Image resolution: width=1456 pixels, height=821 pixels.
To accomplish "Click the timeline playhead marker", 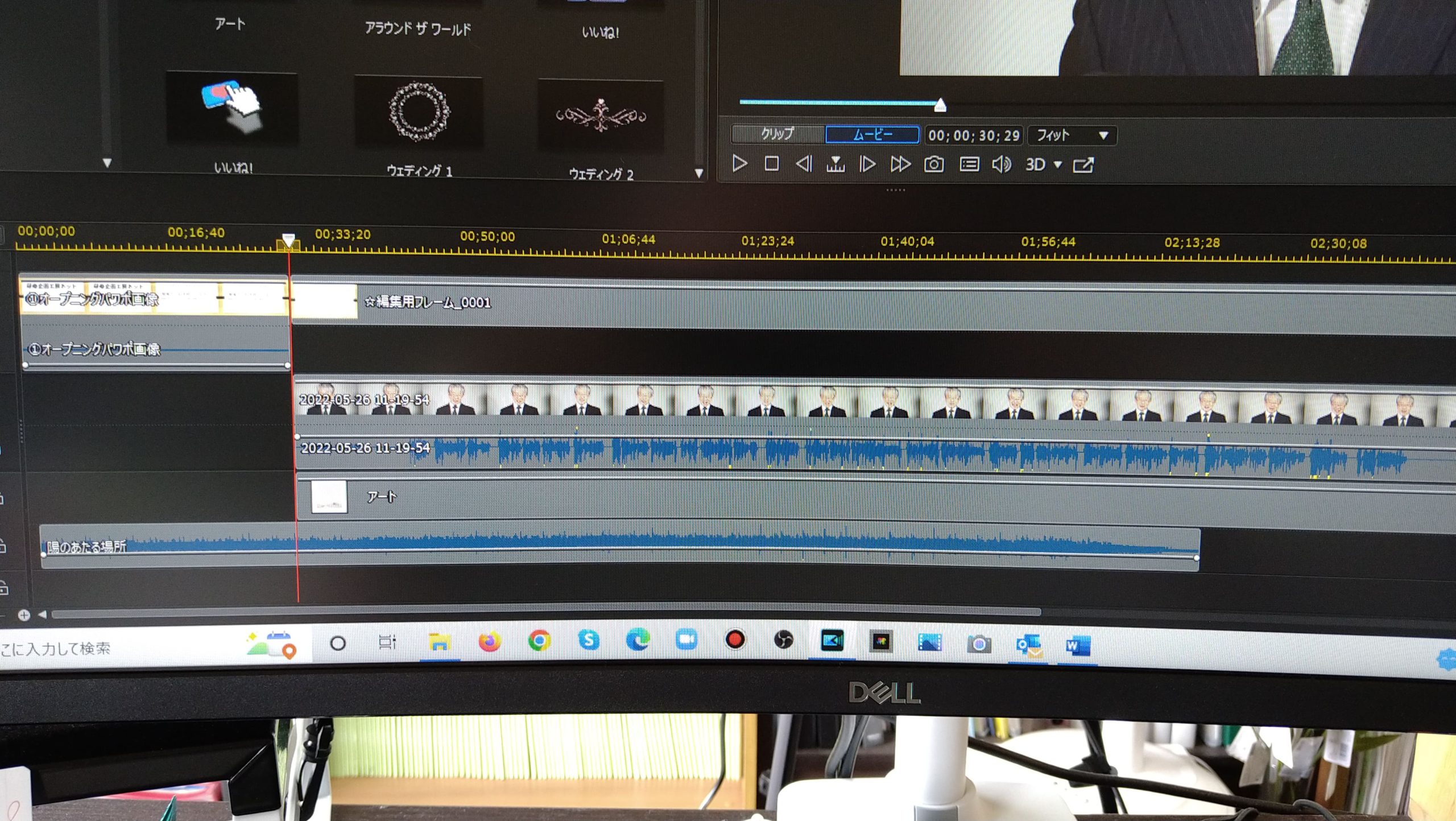I will pyautogui.click(x=289, y=241).
